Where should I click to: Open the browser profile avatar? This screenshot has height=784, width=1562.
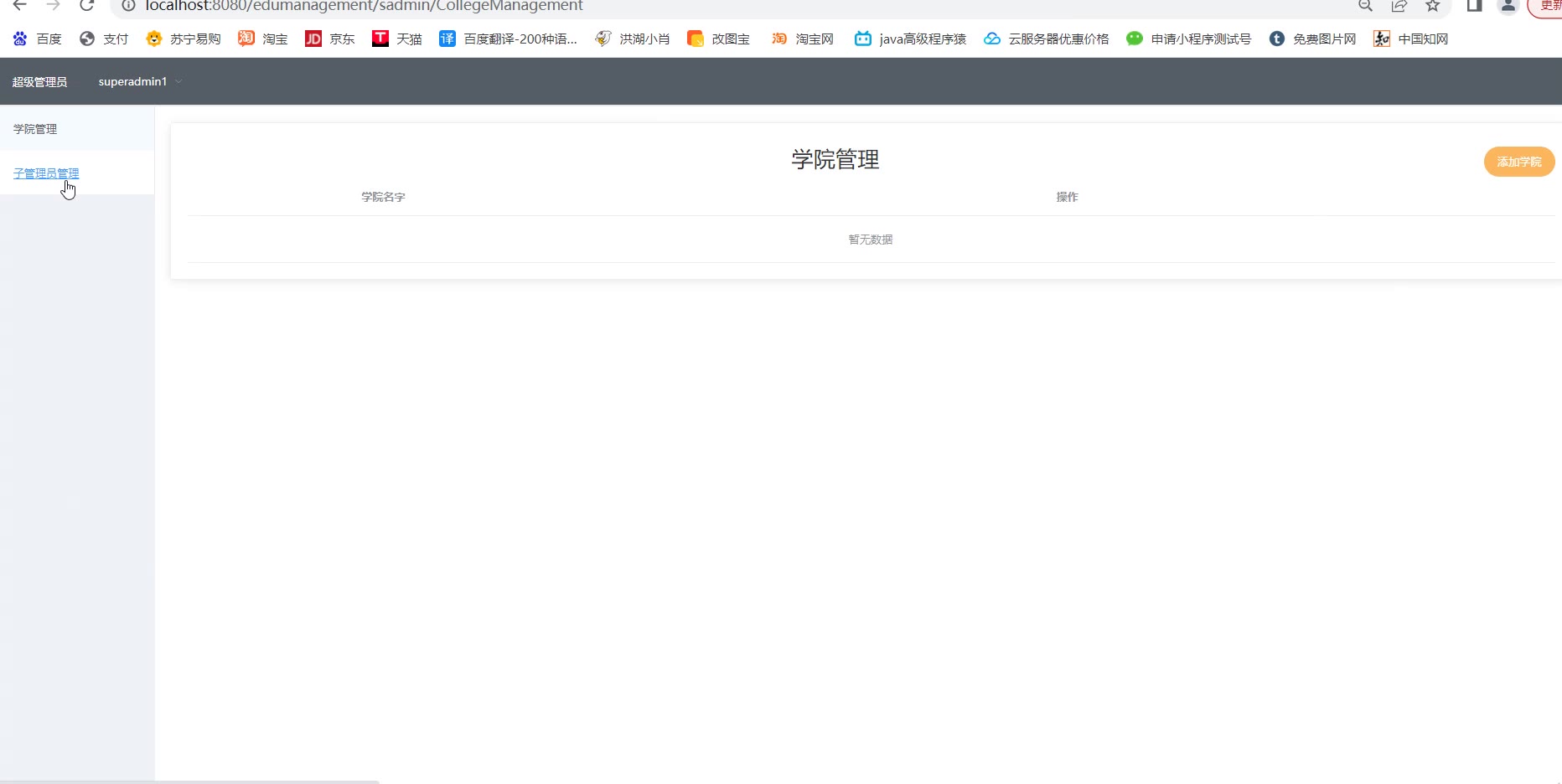(1508, 5)
